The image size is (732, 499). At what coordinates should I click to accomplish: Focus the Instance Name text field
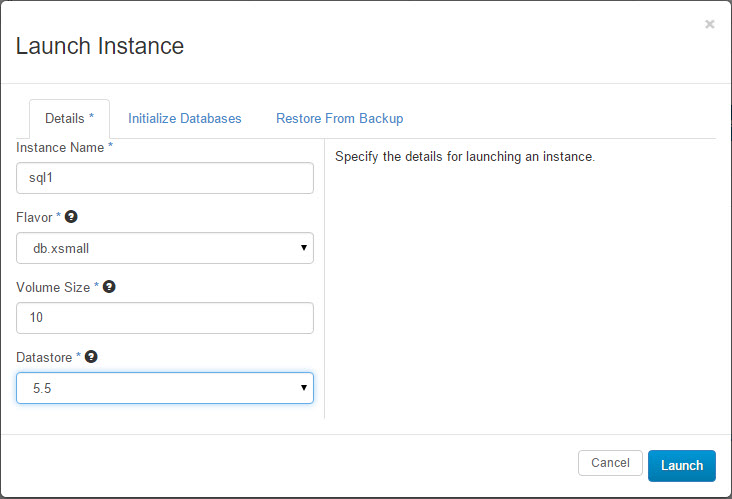165,178
